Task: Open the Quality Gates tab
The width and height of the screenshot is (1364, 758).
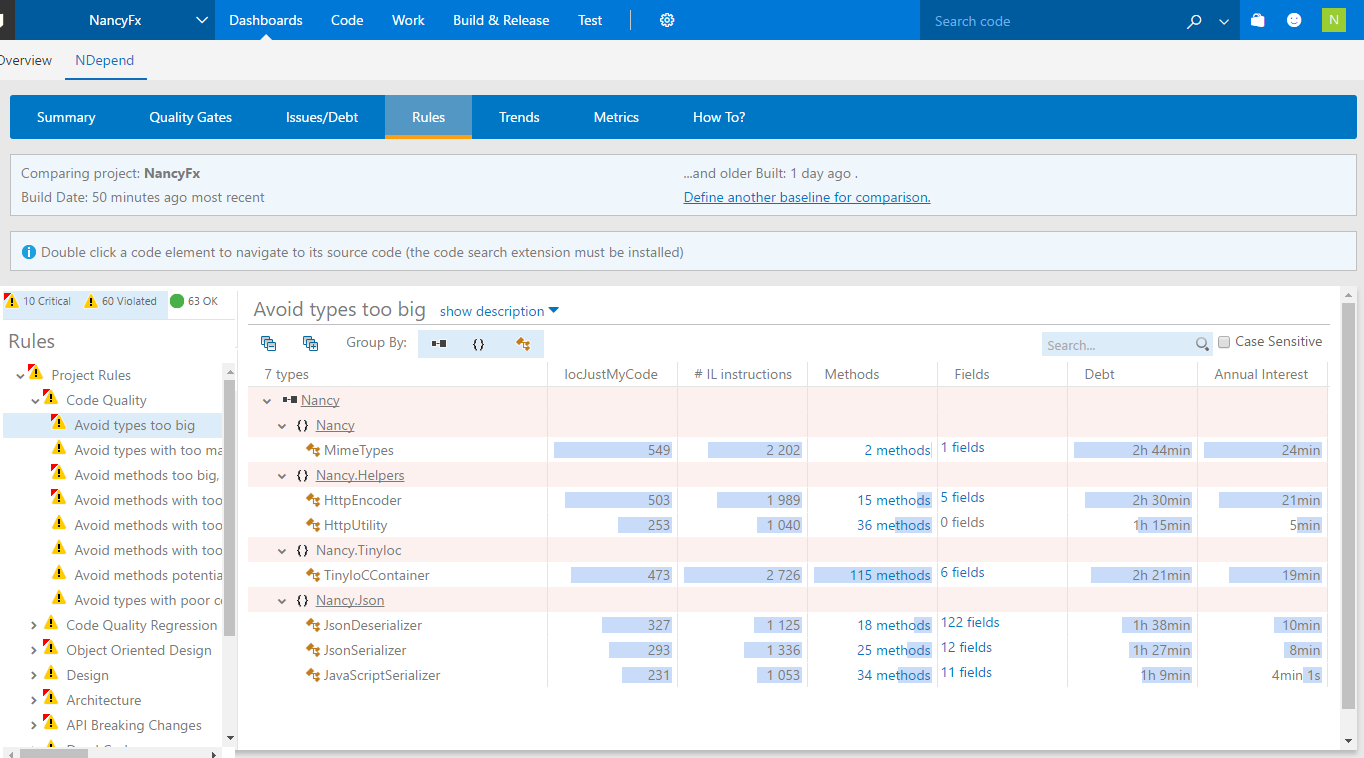Action: (190, 117)
